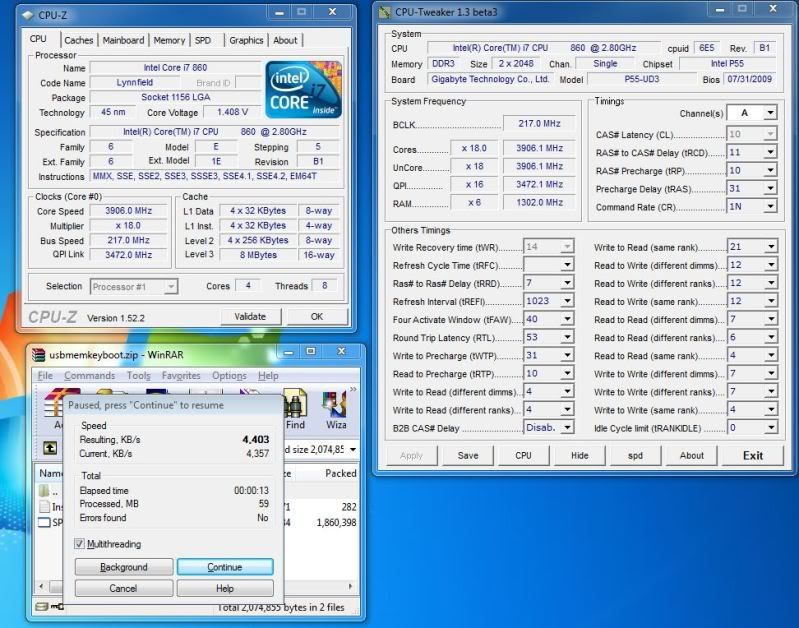Click the Background button in WinRAR dialog

point(124,567)
